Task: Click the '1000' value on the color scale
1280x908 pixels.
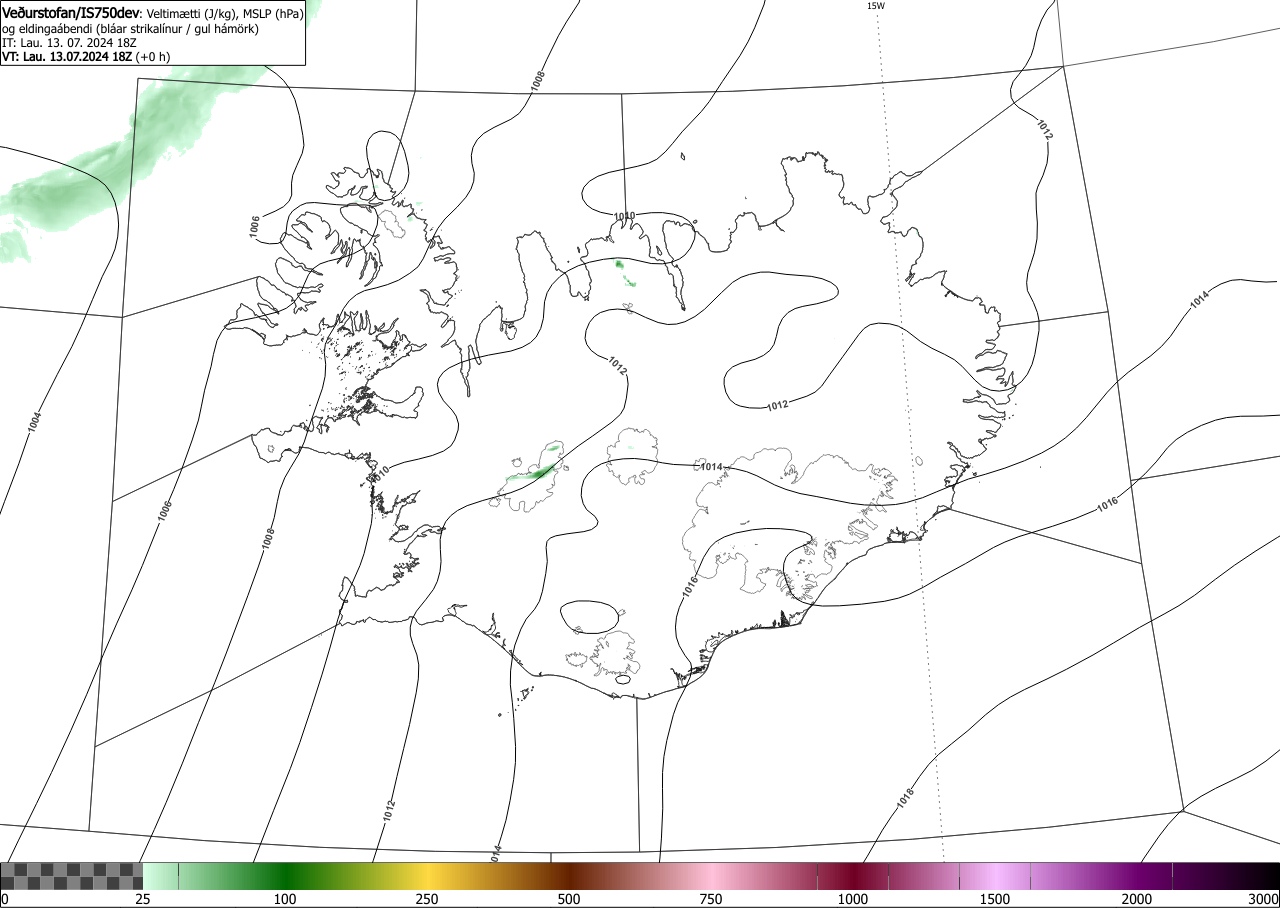Action: 853,899
